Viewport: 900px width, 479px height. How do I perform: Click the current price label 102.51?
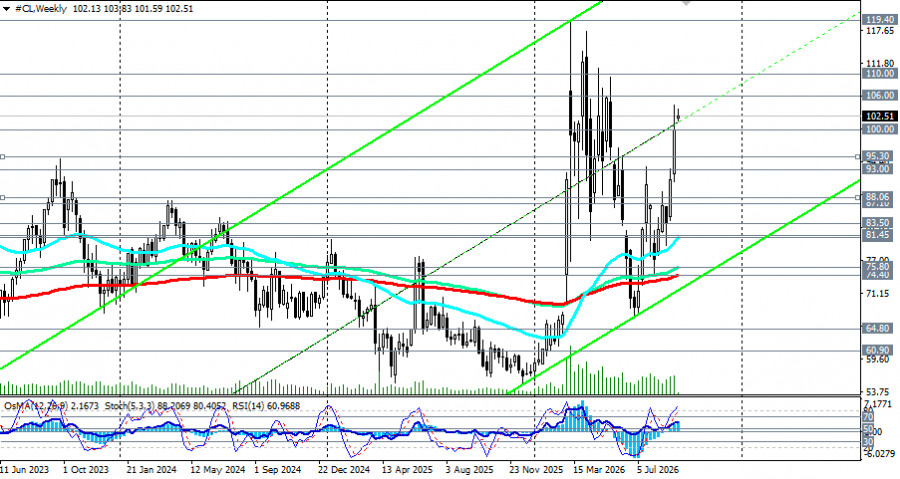880,116
